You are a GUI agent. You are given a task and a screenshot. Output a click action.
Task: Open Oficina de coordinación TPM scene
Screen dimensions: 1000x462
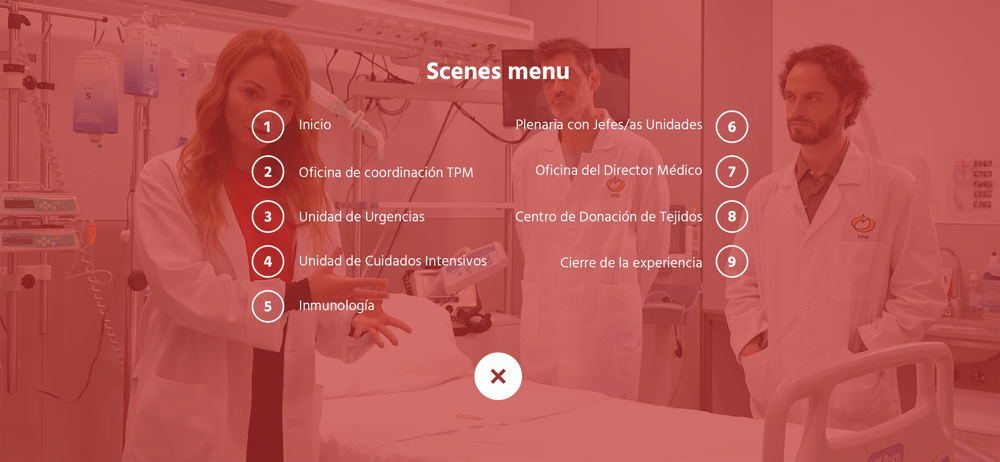pos(386,172)
